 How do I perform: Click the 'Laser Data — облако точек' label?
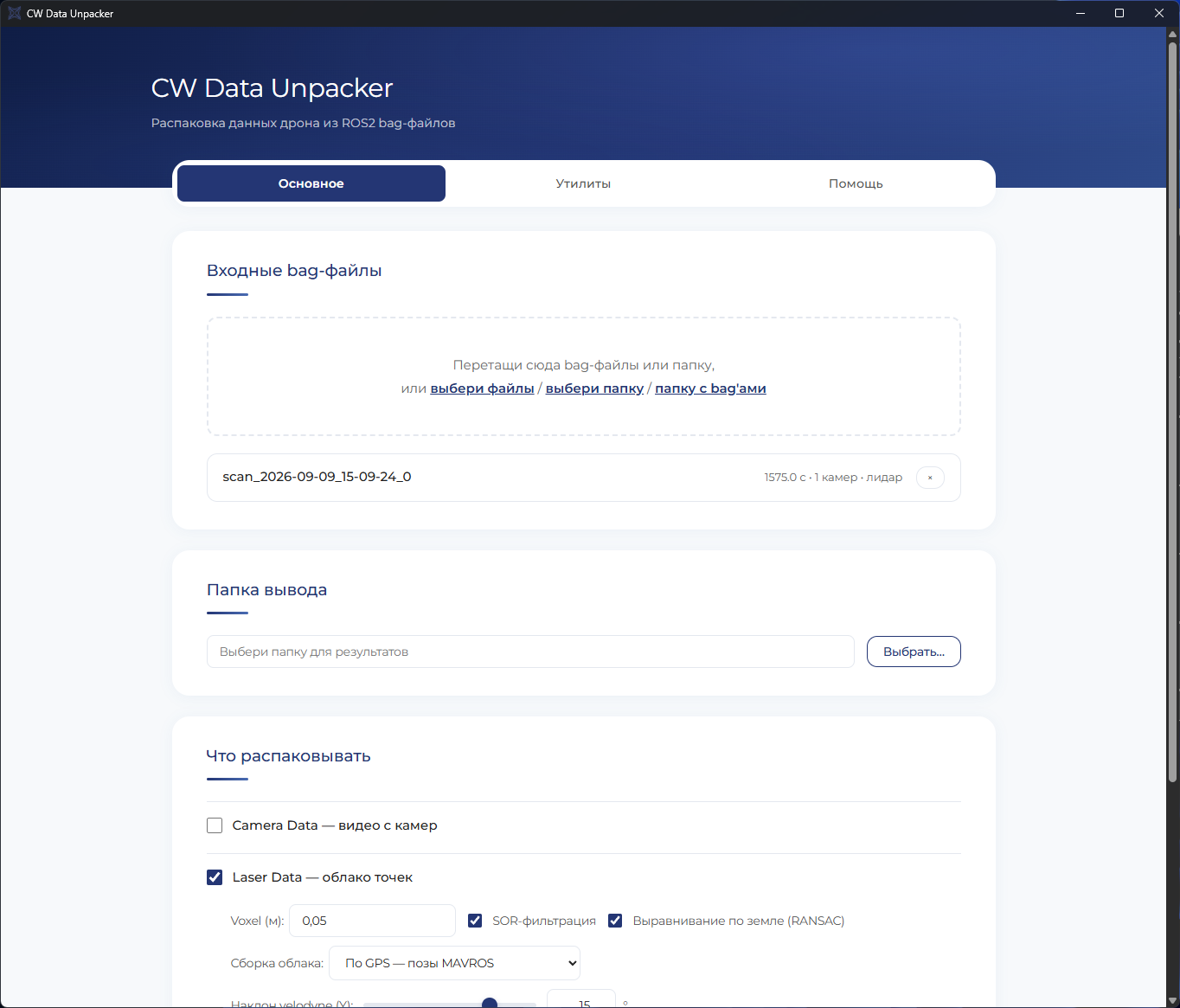[323, 877]
